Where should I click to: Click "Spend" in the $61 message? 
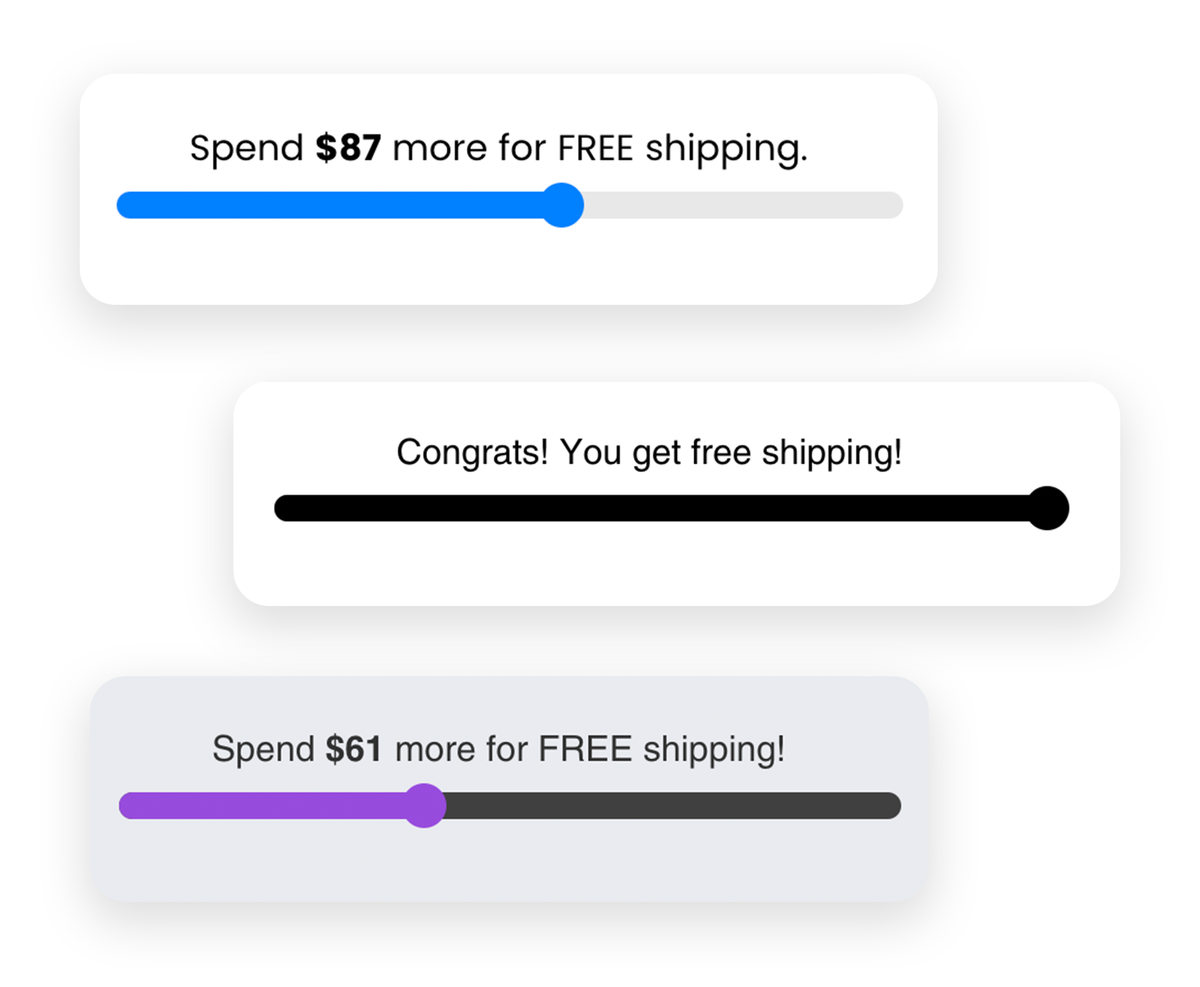pyautogui.click(x=264, y=749)
